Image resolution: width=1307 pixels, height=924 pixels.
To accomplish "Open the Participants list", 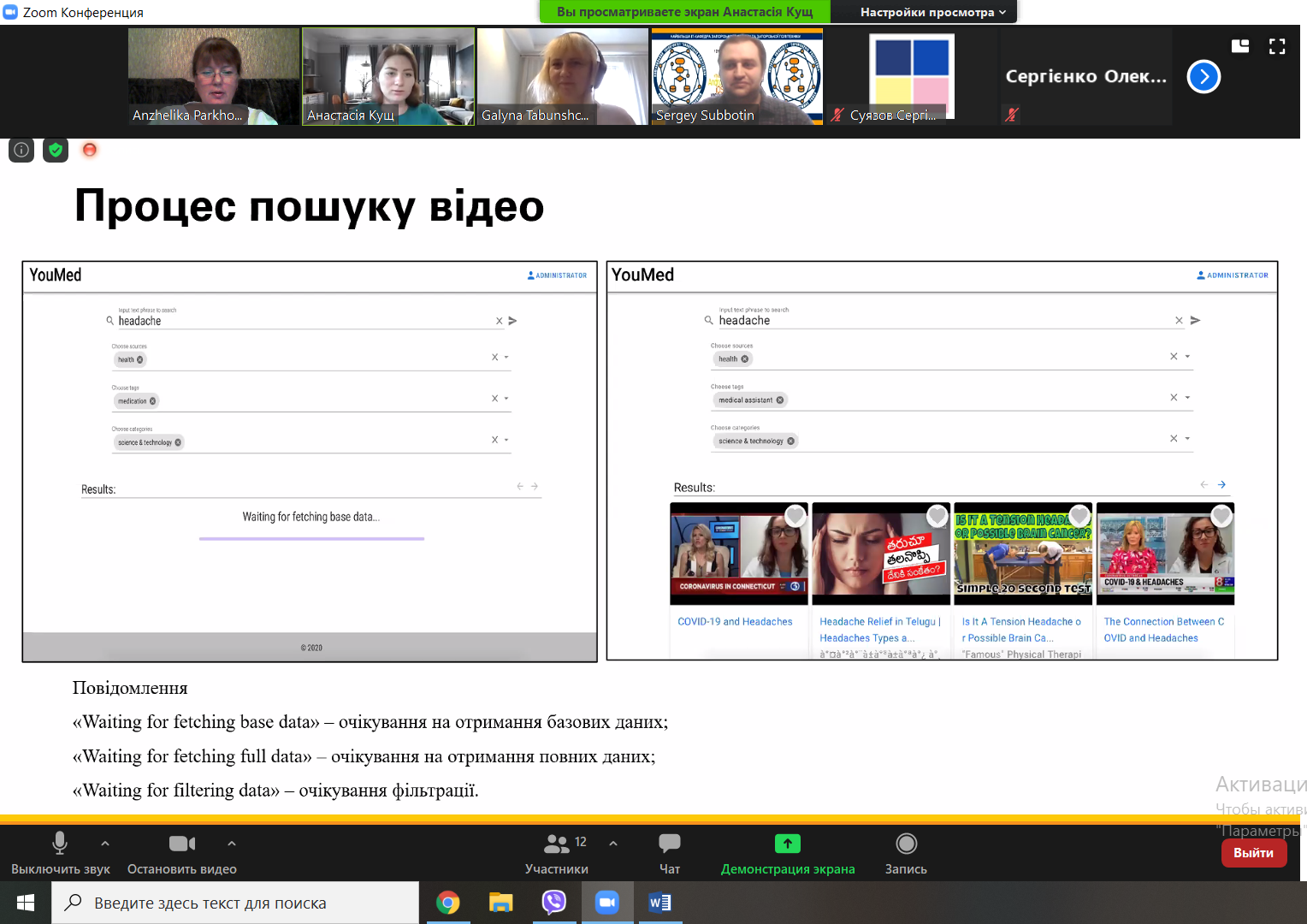I will (557, 853).
